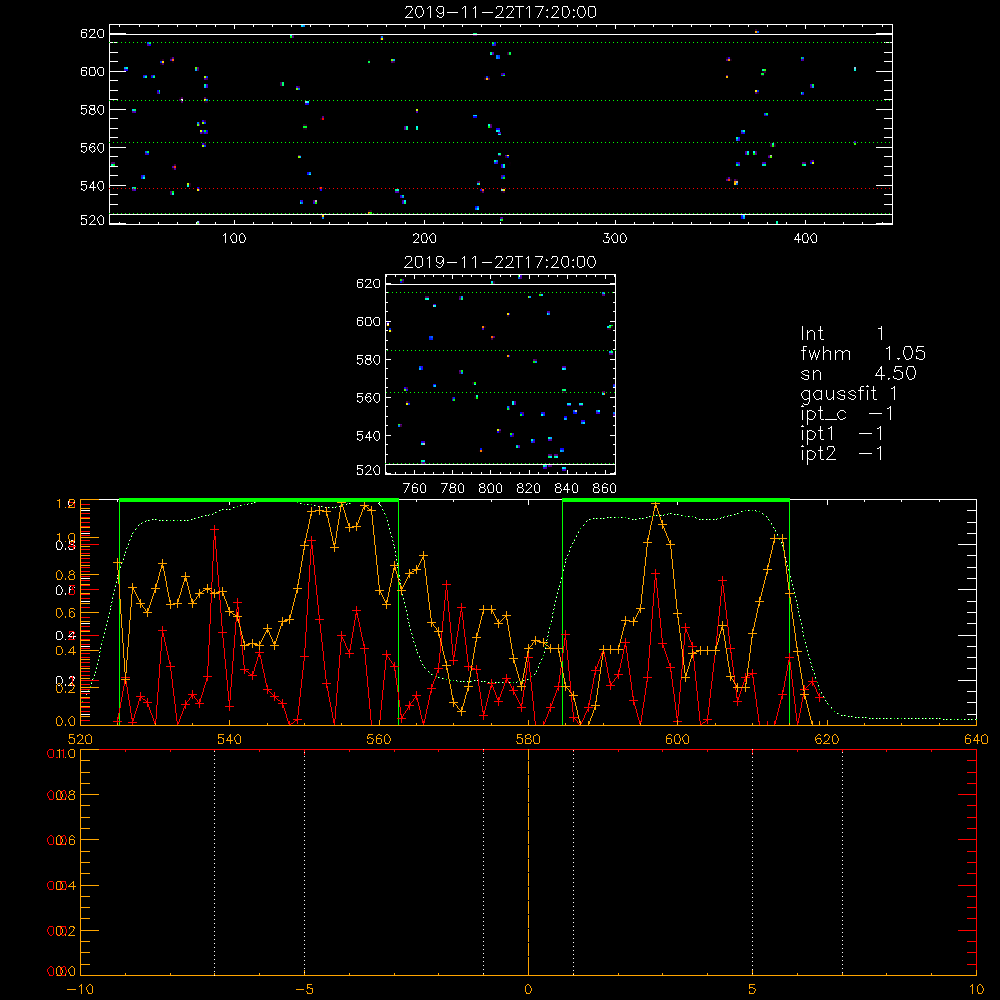Click x-axis label 600 of profile plot

pyautogui.click(x=677, y=739)
